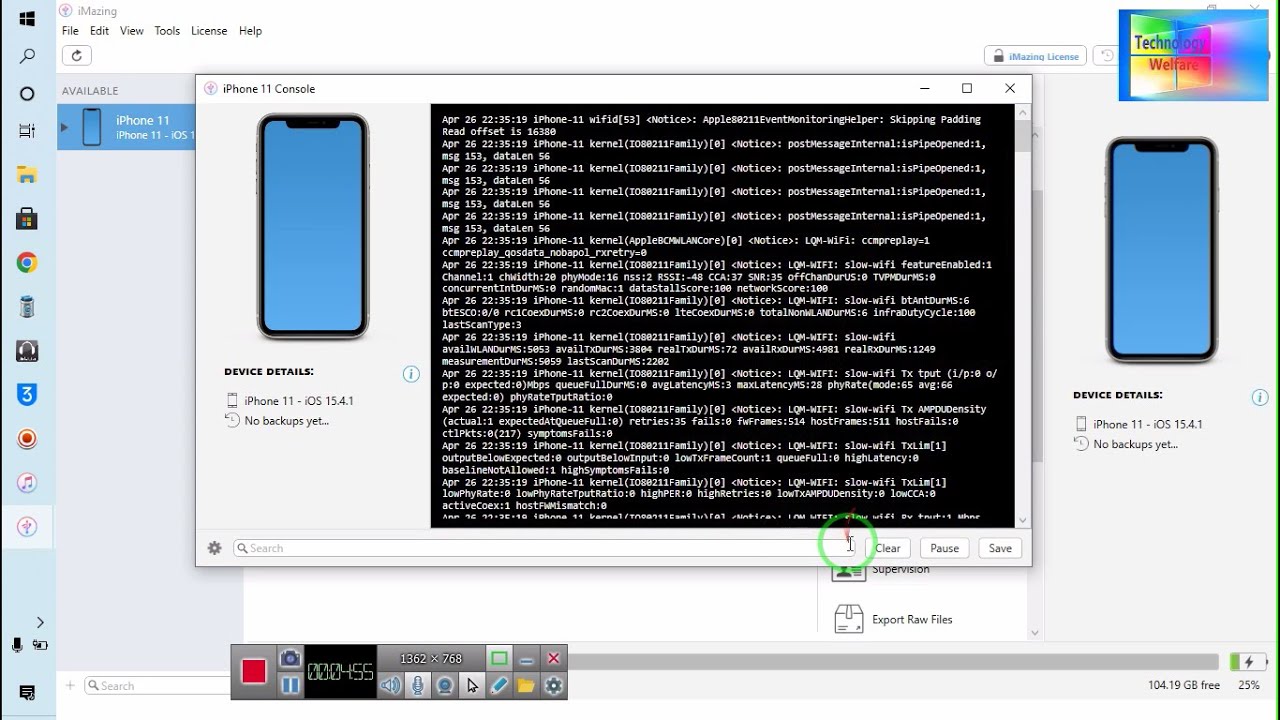Click the iMazing License button

click(x=1034, y=56)
